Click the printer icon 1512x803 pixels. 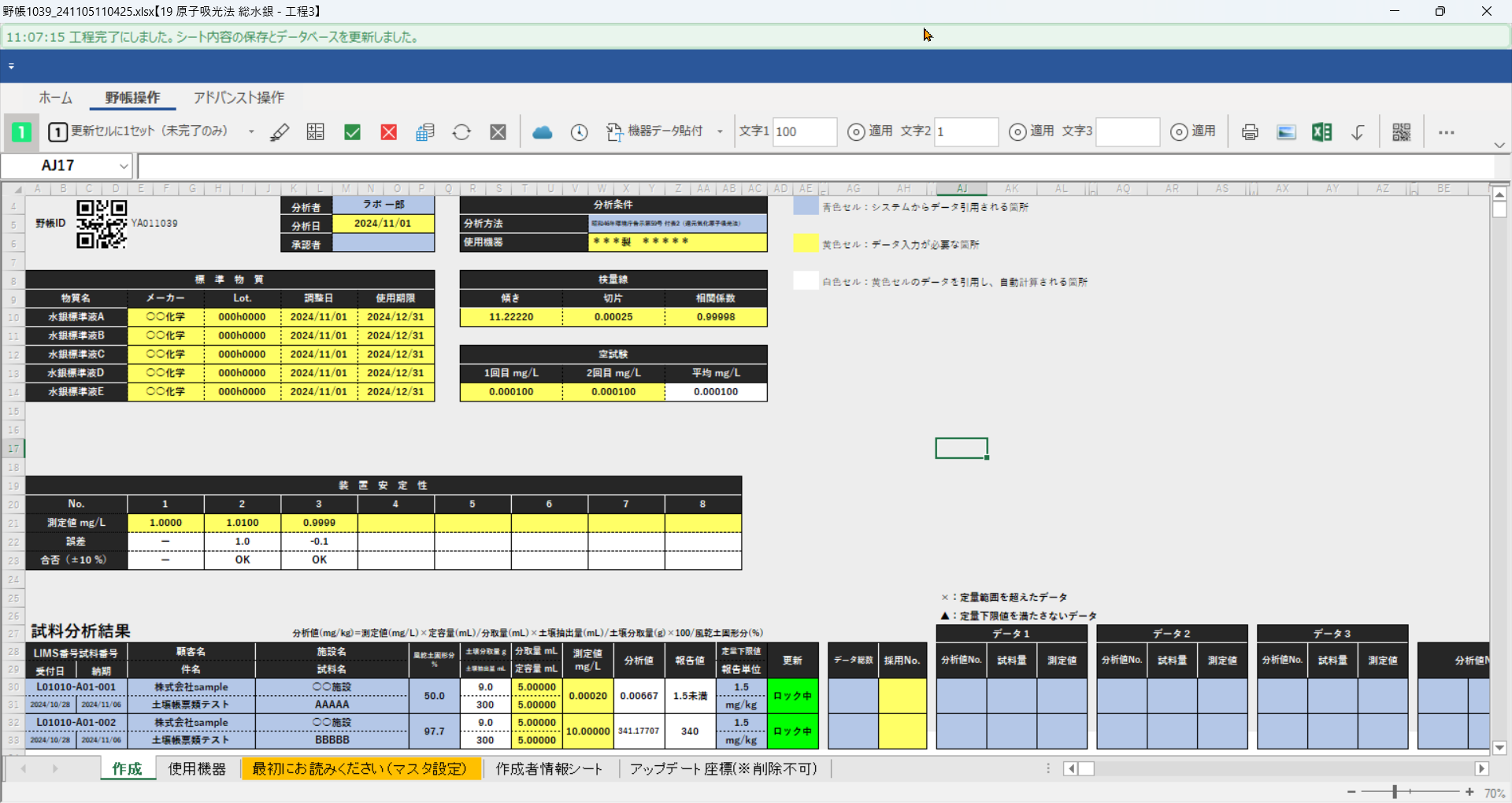(x=1250, y=132)
